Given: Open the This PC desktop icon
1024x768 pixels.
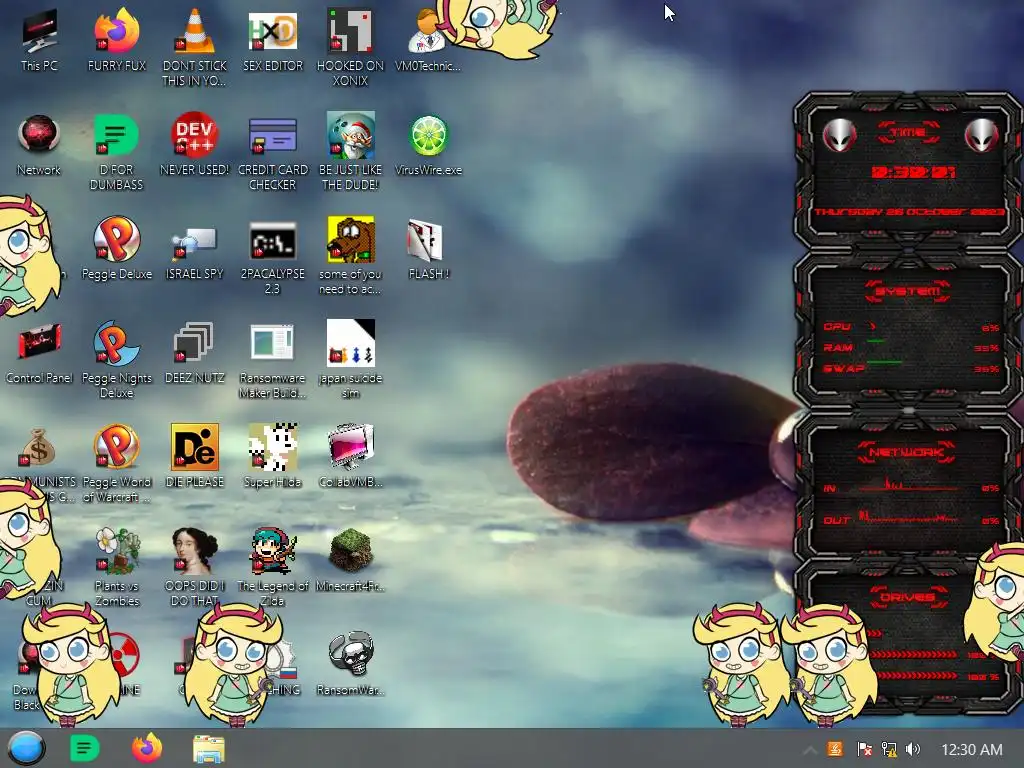Looking at the screenshot, I should [x=39, y=40].
